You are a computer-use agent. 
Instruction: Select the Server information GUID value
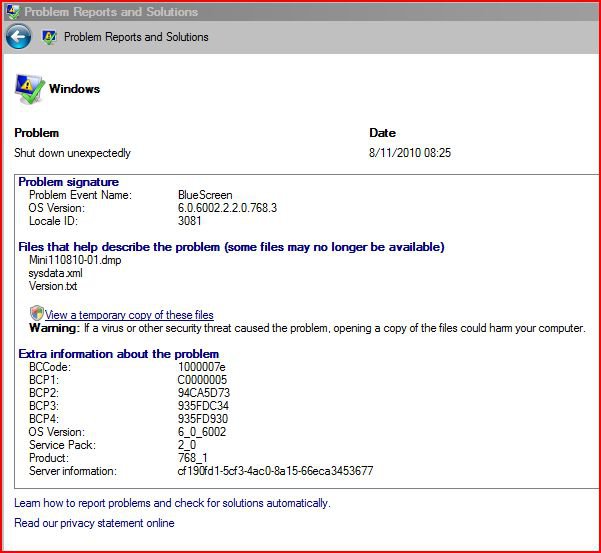pyautogui.click(x=275, y=471)
